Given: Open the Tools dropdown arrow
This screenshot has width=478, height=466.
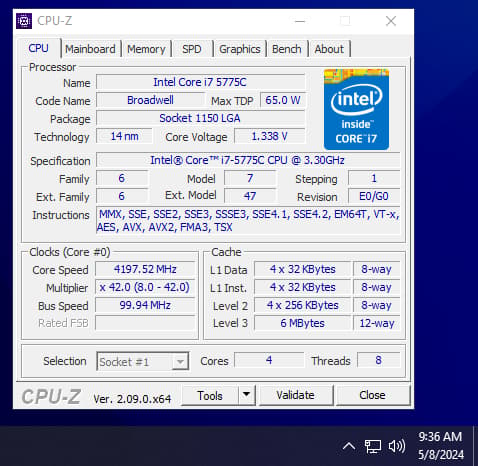Looking at the screenshot, I should 247,395.
